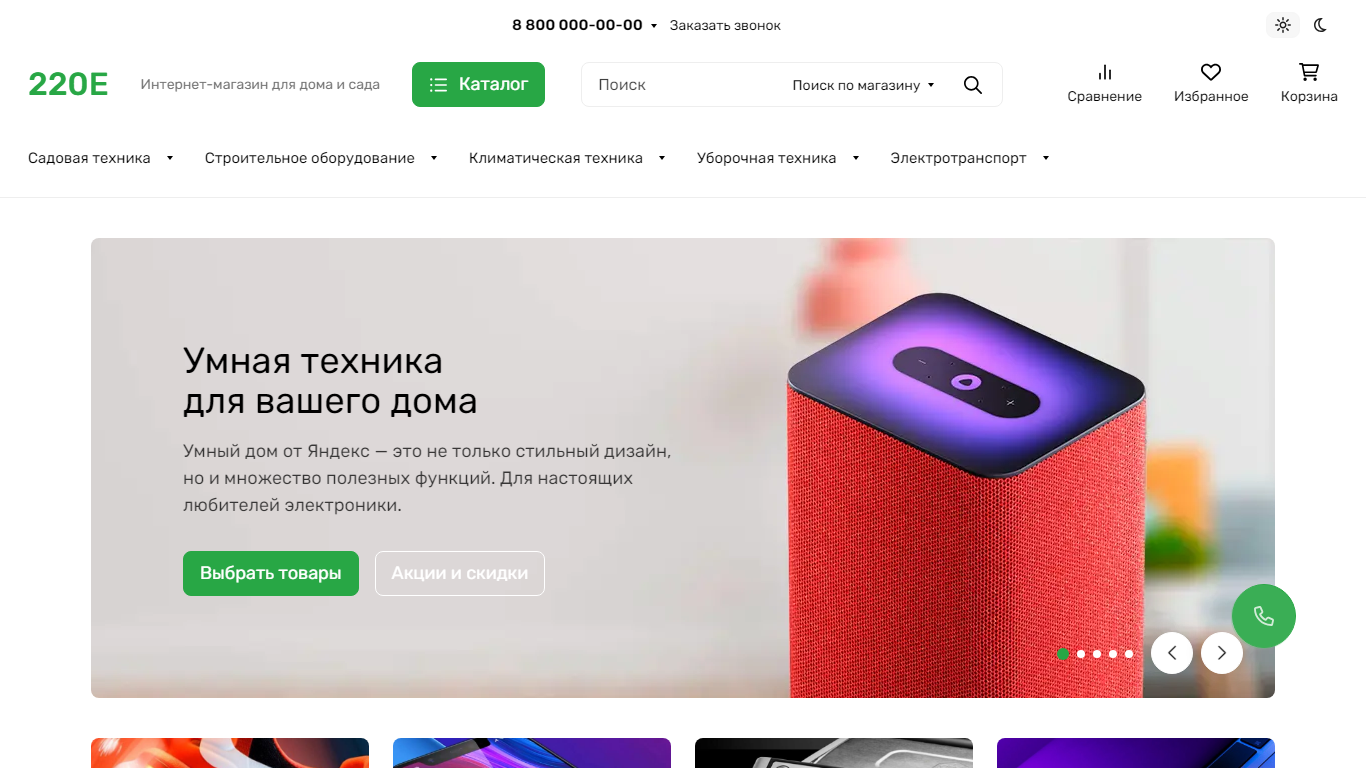Click the search magnifier icon
This screenshot has height=768, width=1366.
pyautogui.click(x=973, y=85)
